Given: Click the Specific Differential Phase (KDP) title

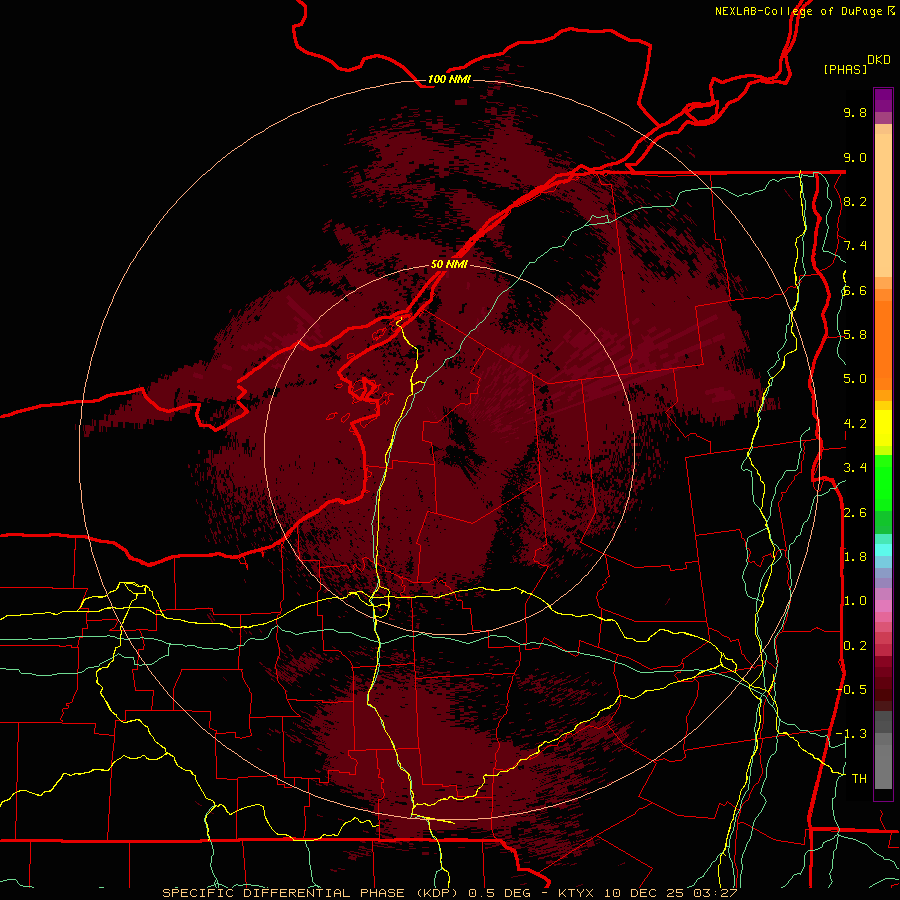Looking at the screenshot, I should (312, 893).
